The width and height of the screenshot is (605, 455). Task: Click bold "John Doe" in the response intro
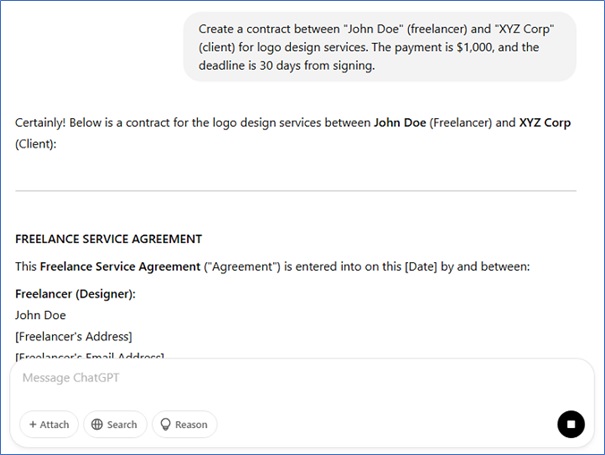[x=400, y=124]
